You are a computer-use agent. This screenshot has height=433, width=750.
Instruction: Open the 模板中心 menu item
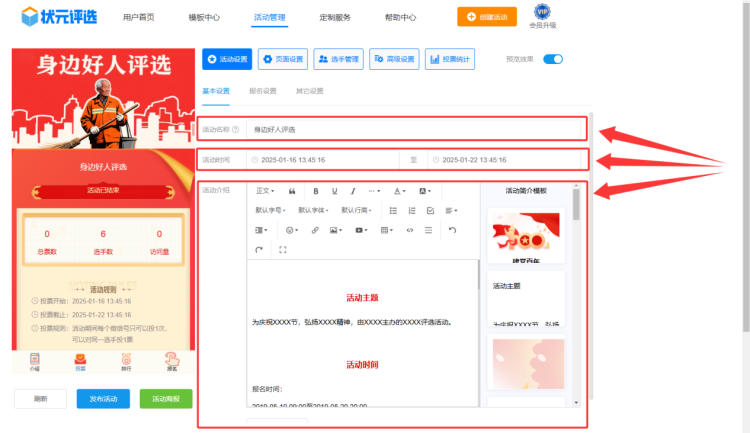[204, 17]
